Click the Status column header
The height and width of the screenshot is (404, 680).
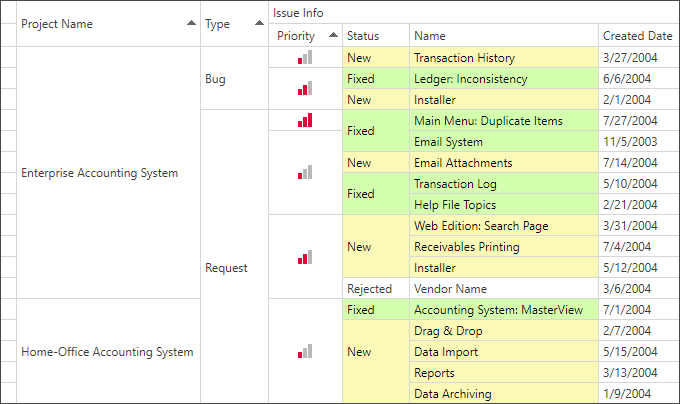375,36
